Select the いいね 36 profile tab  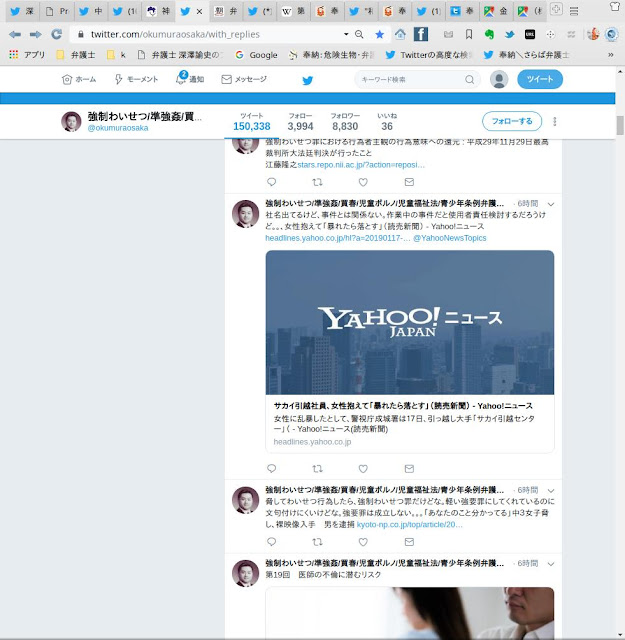(x=387, y=122)
